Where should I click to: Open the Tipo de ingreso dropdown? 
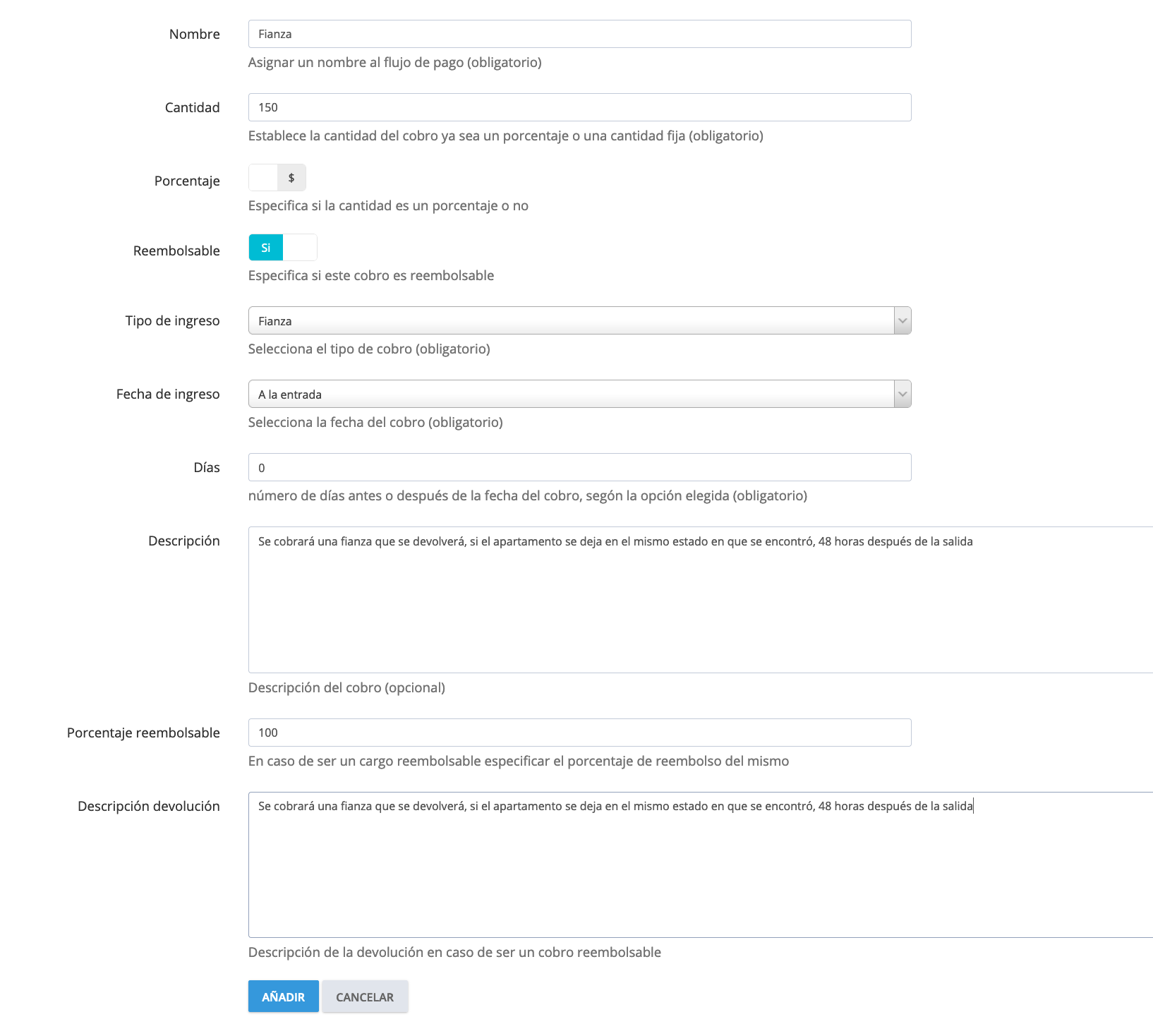click(x=579, y=321)
